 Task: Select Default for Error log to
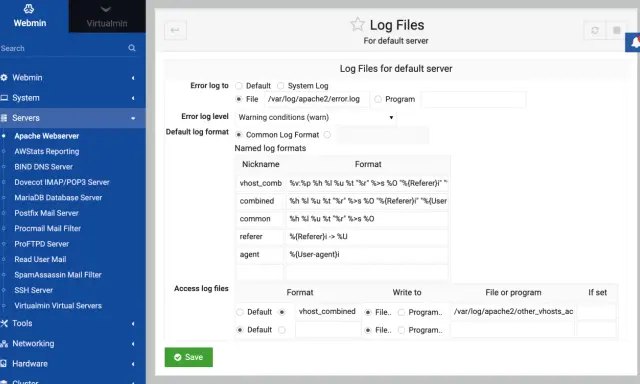[x=239, y=86]
